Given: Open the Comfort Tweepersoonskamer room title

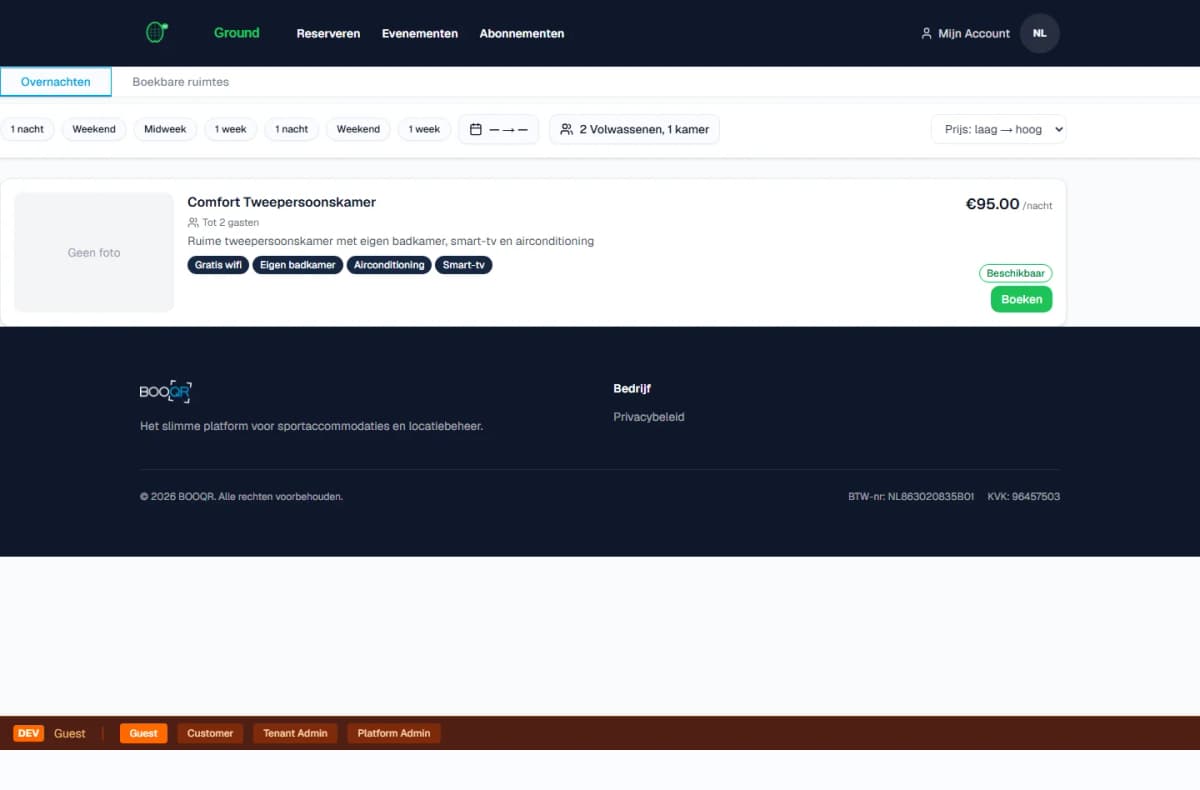Looking at the screenshot, I should tap(282, 202).
